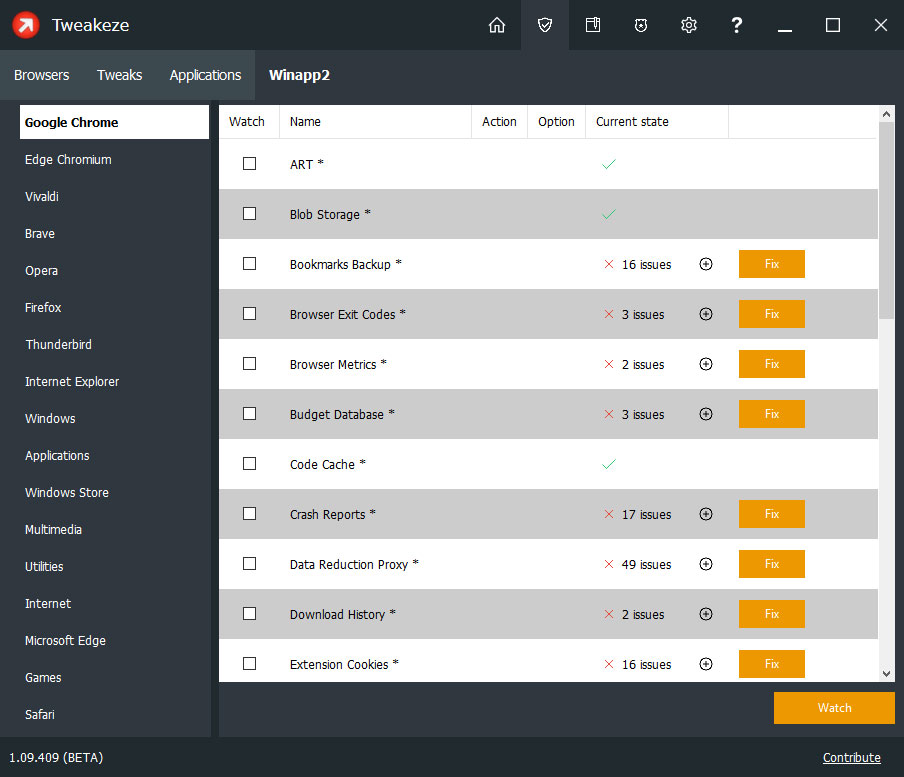Click the green checkmark beside Code Cache
The image size is (904, 777).
tap(608, 463)
